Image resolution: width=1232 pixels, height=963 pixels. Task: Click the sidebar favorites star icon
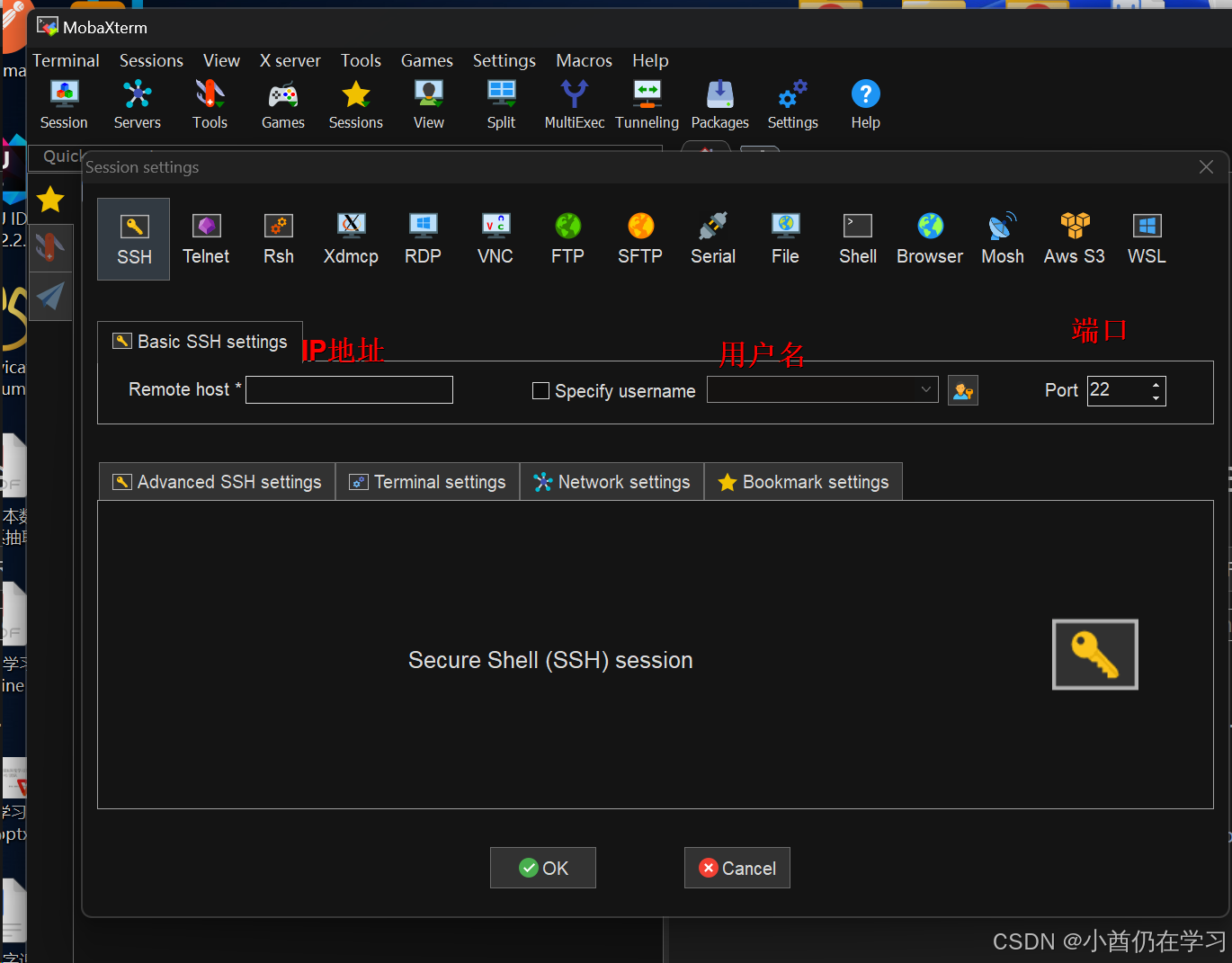tap(50, 199)
